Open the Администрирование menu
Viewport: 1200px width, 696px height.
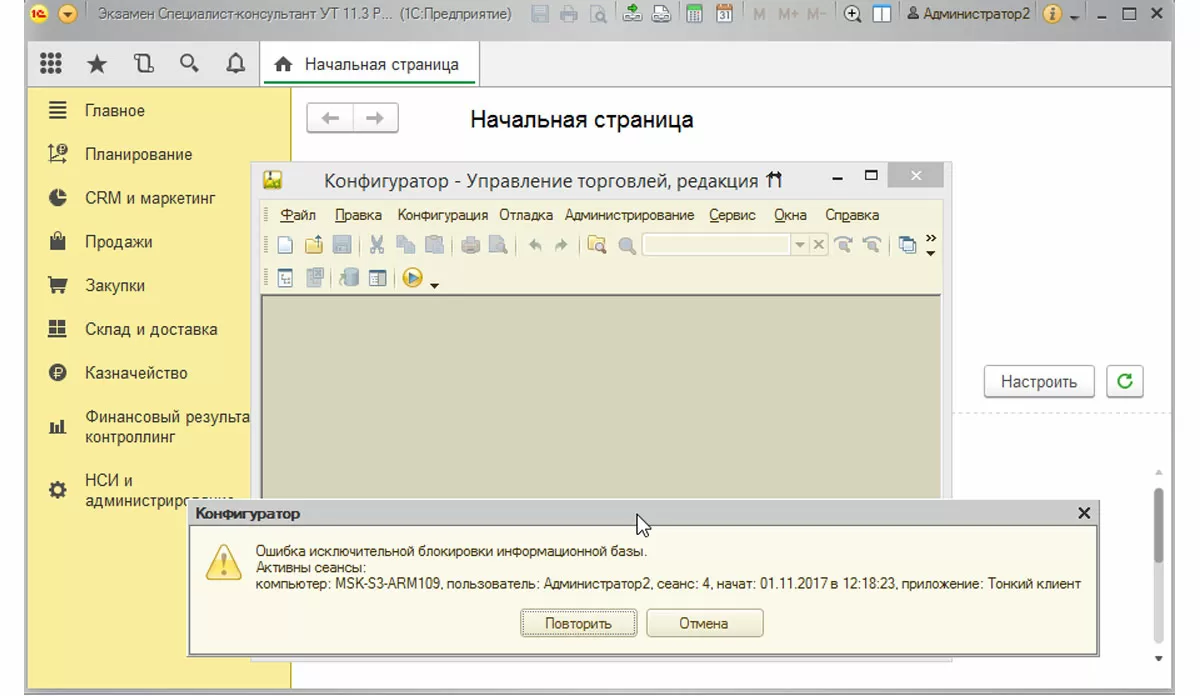629,215
